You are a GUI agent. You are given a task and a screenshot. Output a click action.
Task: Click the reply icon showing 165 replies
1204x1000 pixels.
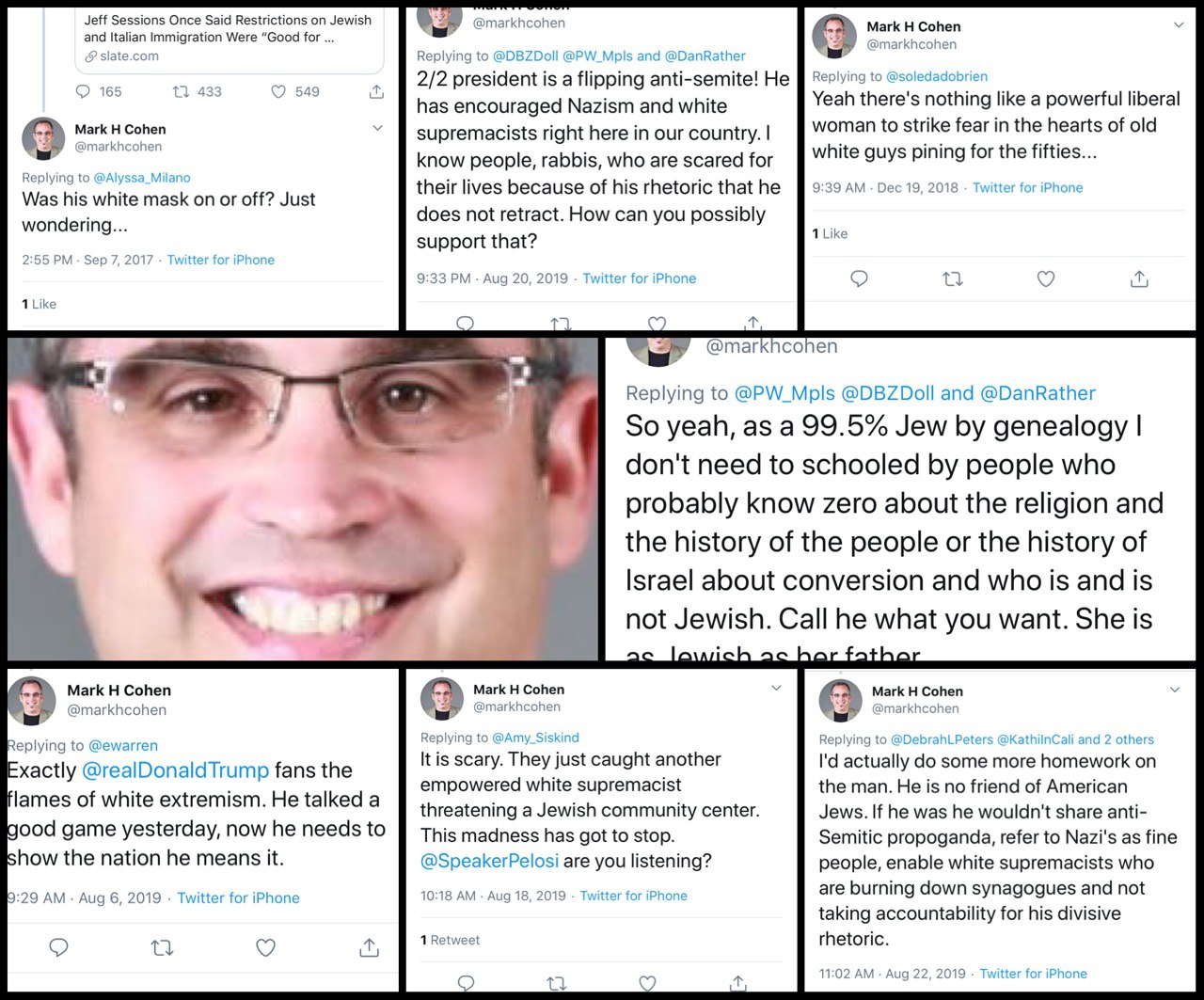[x=83, y=91]
